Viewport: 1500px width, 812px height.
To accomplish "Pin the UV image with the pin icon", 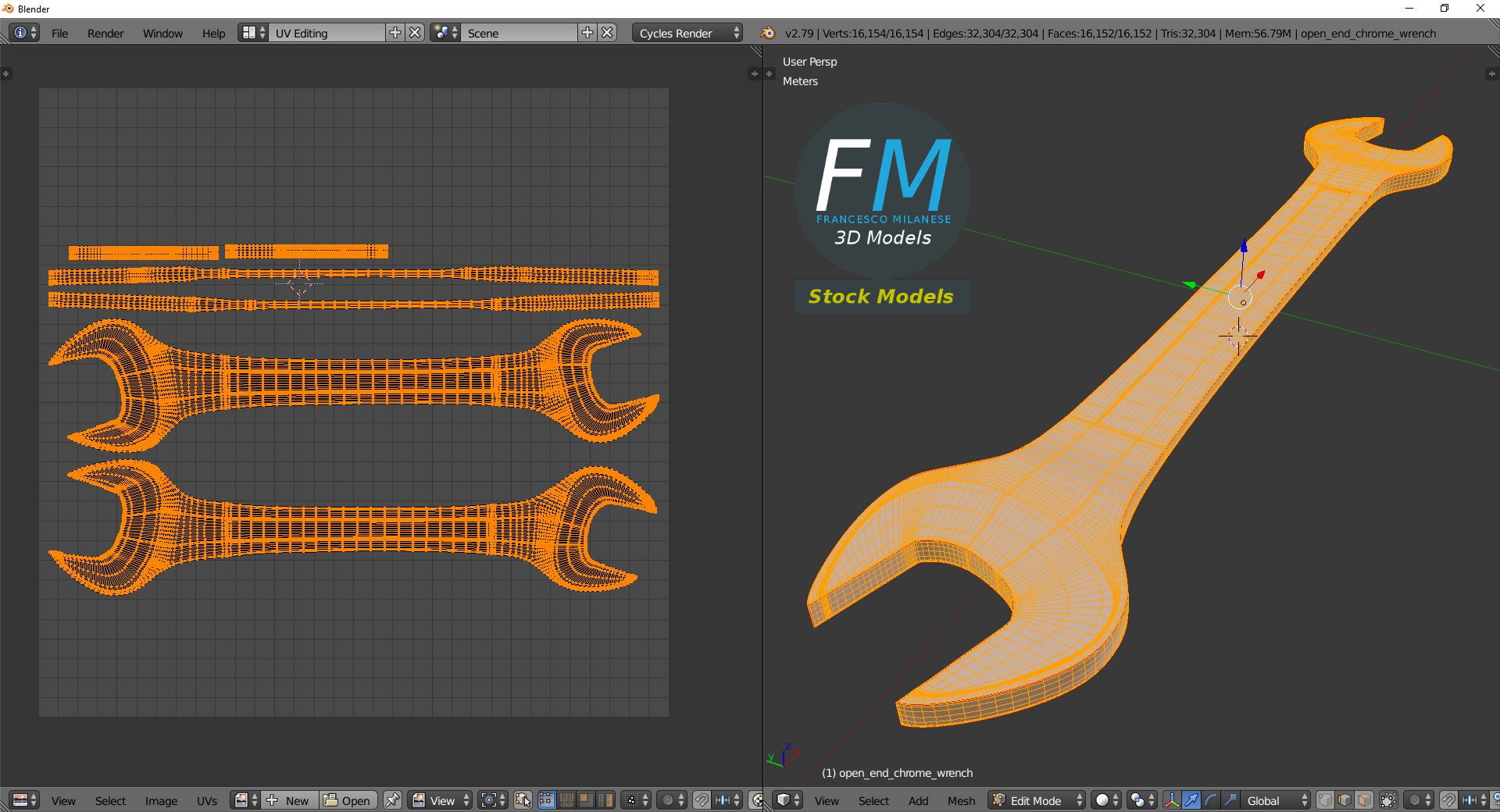I will point(392,800).
